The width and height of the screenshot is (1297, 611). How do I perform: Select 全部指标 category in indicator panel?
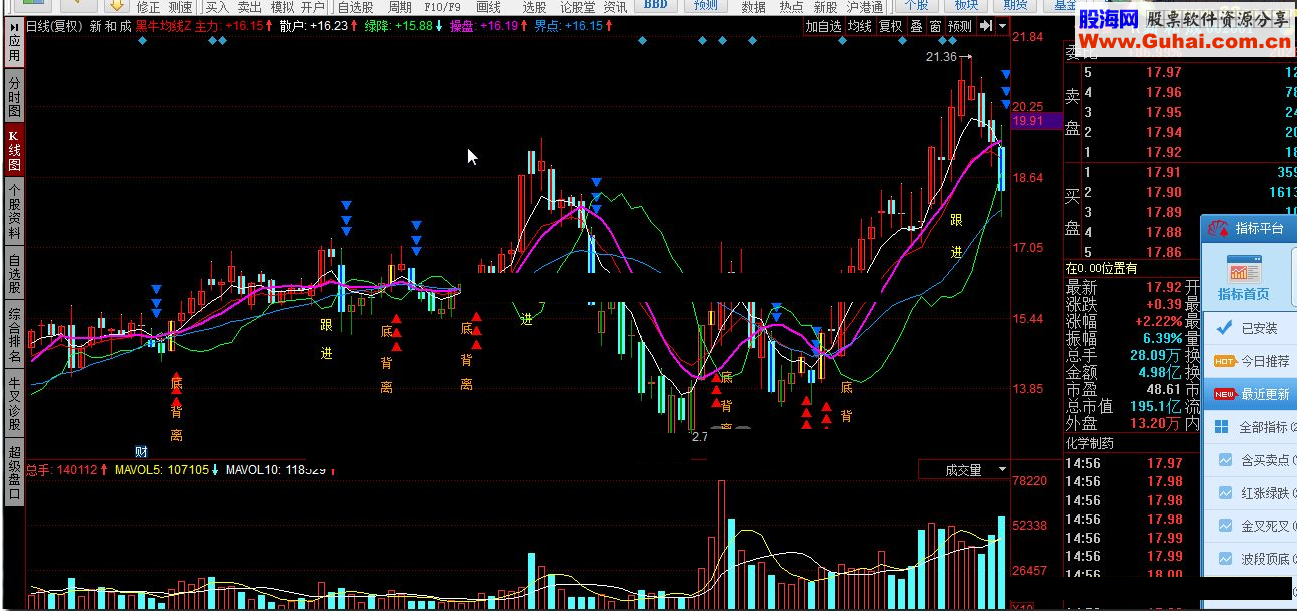(x=1250, y=427)
